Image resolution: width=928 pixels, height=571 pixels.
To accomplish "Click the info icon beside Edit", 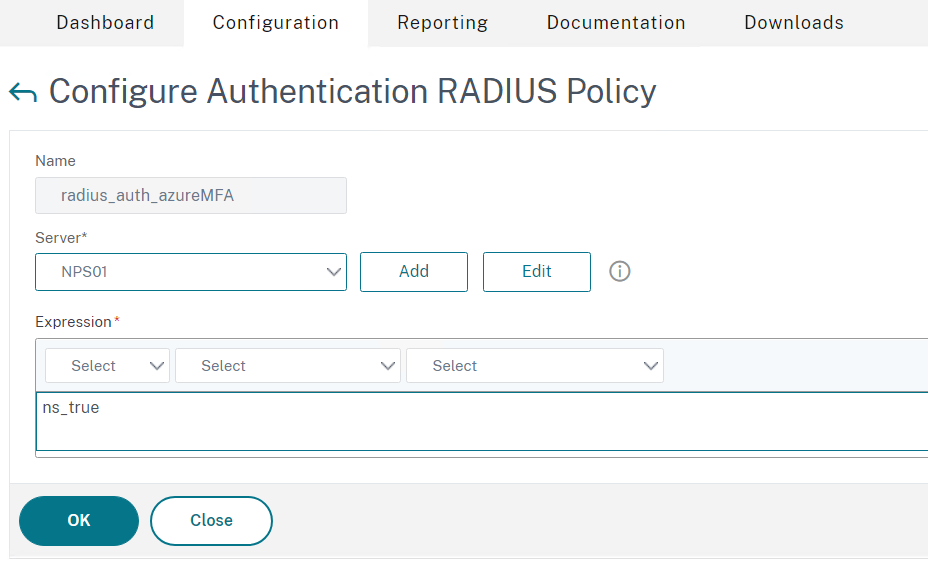I will tap(620, 272).
